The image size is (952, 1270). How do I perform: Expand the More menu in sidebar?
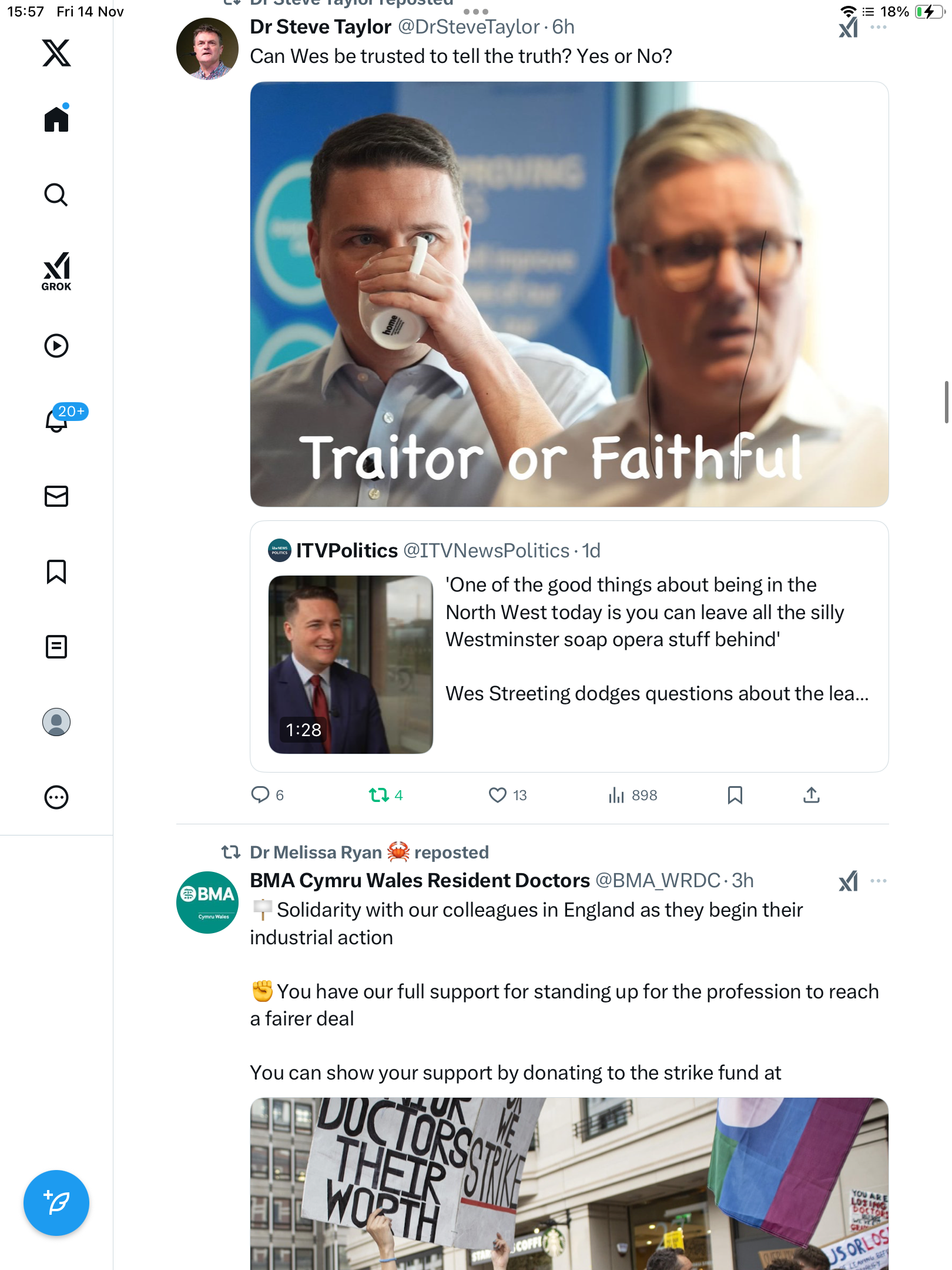click(x=56, y=797)
